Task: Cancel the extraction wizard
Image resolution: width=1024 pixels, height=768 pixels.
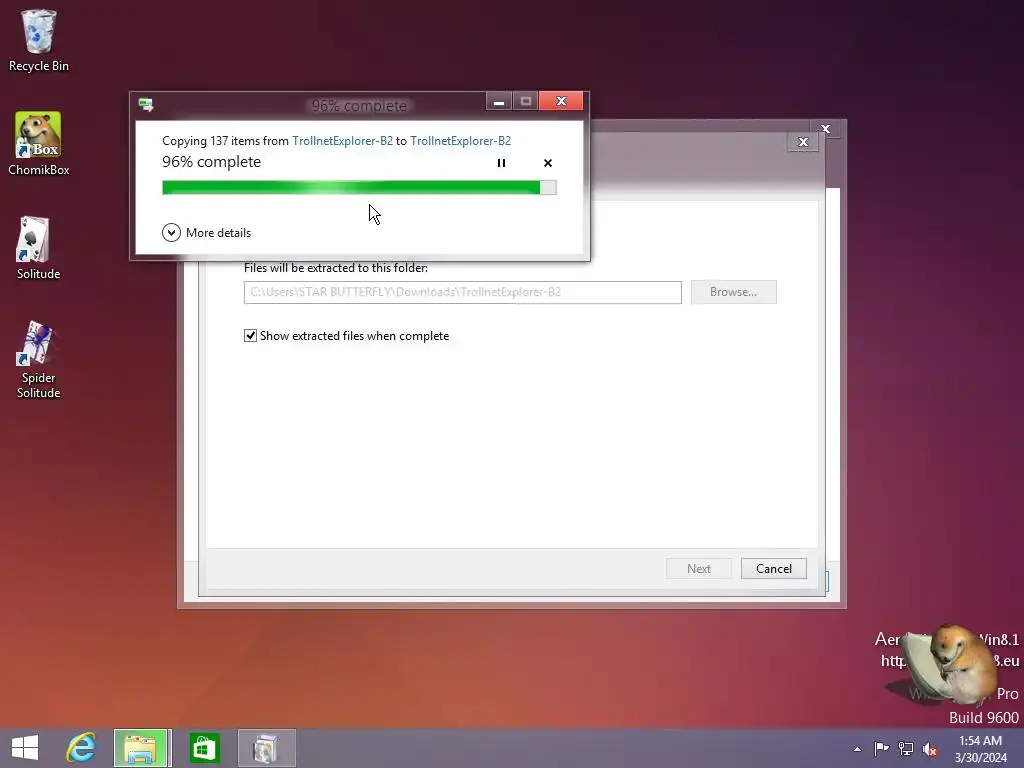Action: click(x=774, y=569)
